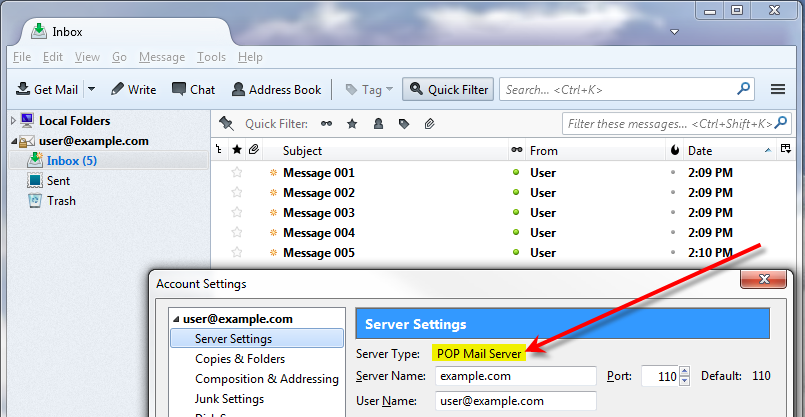This screenshot has width=805, height=417.
Task: Sort by junk status flame column
Action: pyautogui.click(x=675, y=150)
